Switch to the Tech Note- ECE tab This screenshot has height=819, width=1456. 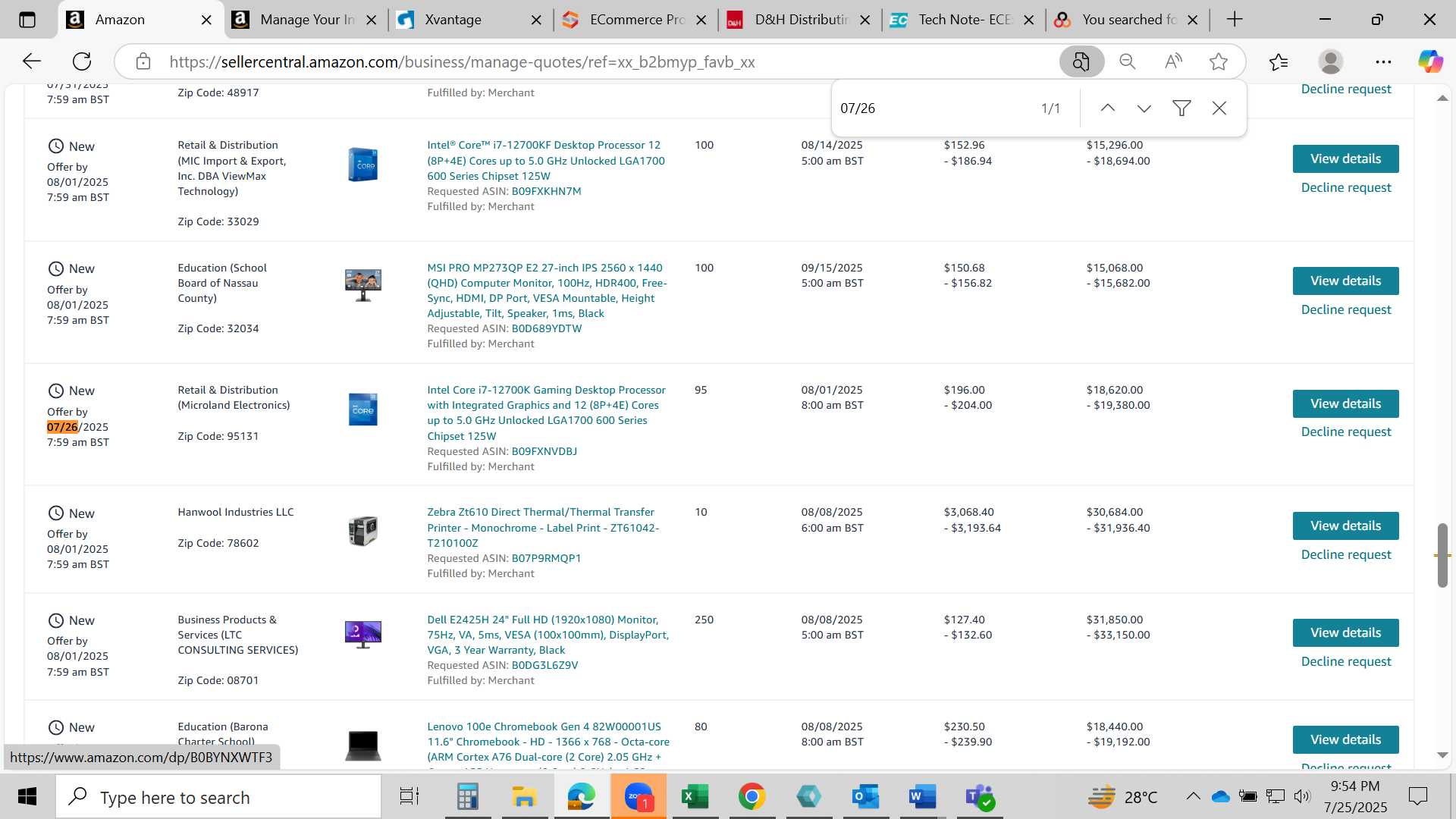tap(964, 20)
